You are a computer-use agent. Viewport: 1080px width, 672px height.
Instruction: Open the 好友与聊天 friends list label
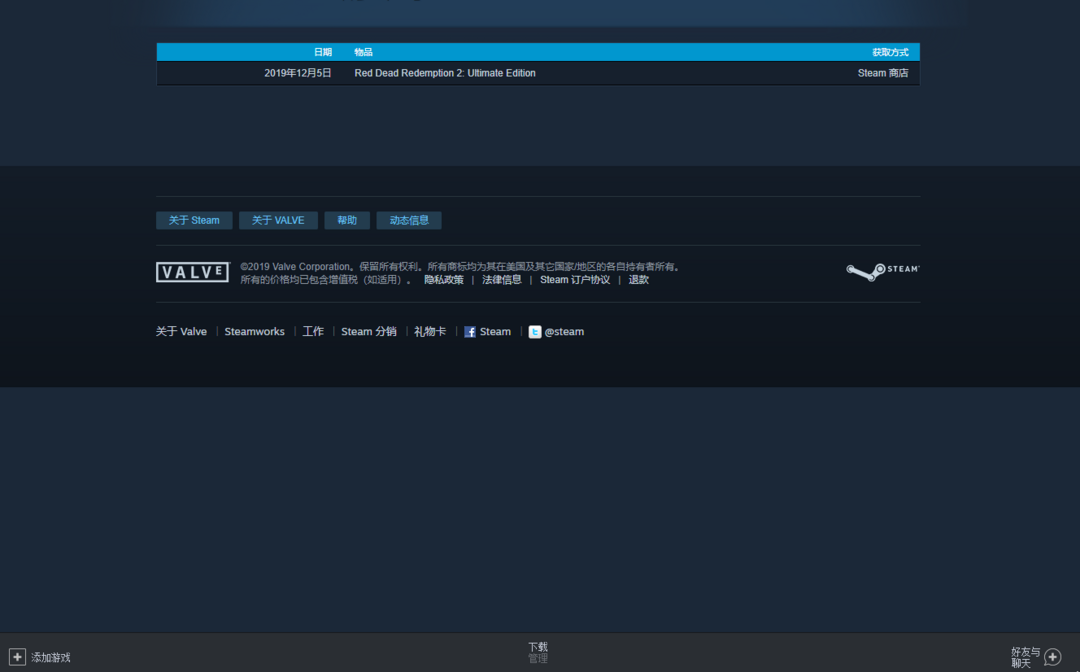tap(1026, 658)
